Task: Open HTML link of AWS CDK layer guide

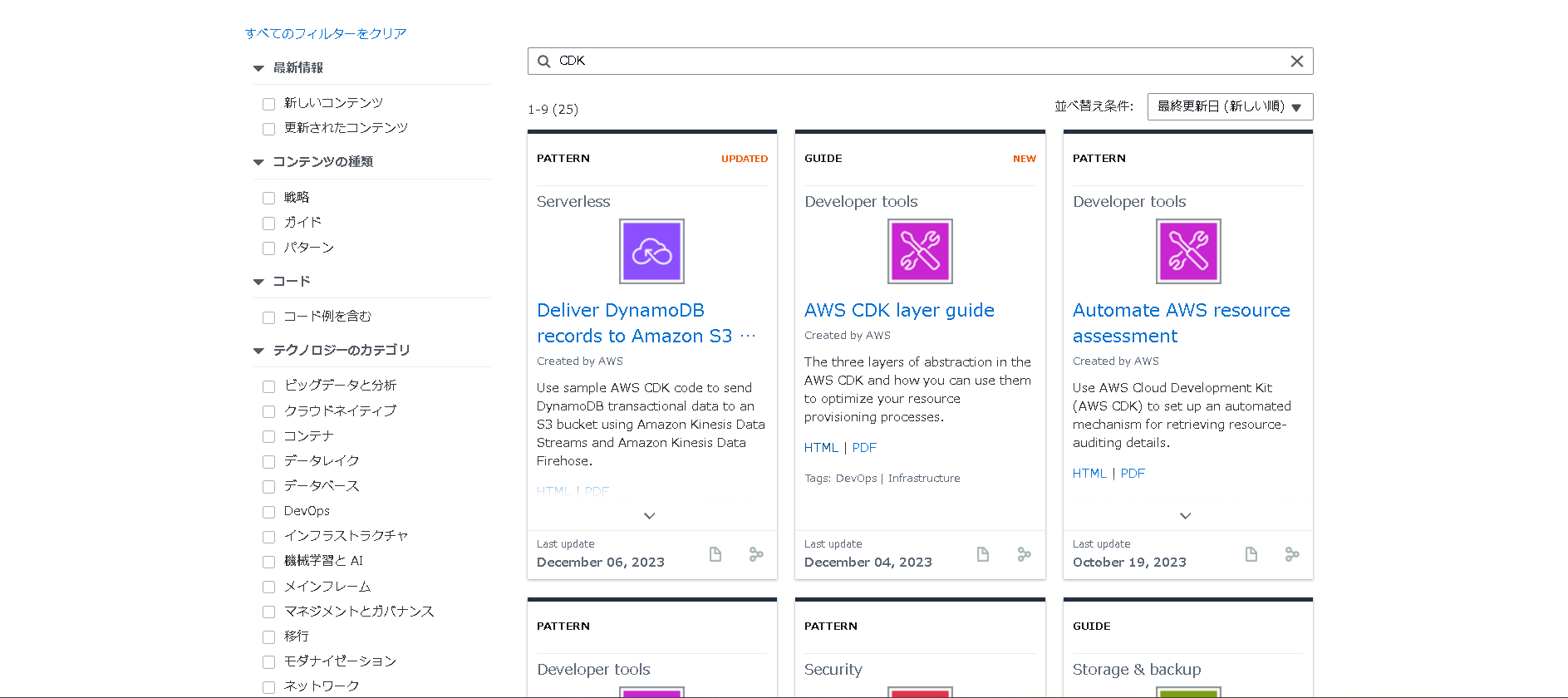Action: (x=821, y=448)
